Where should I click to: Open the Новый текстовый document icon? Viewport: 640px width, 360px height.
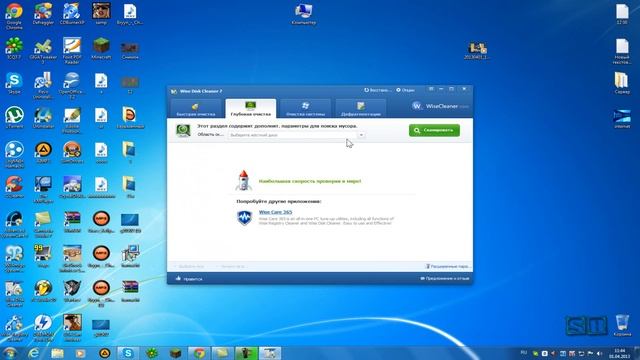(x=622, y=51)
